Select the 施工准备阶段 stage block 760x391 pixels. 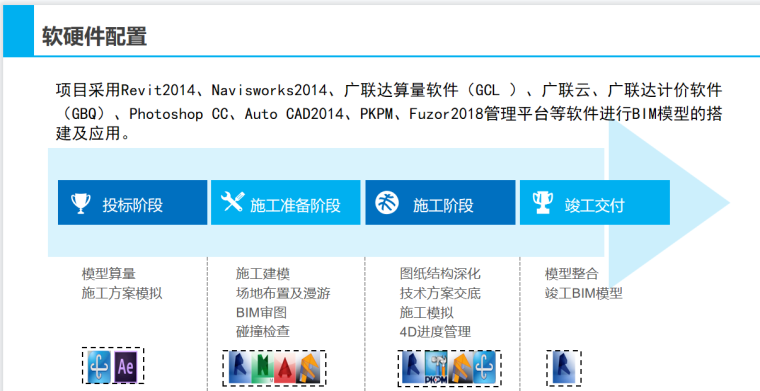pos(285,203)
